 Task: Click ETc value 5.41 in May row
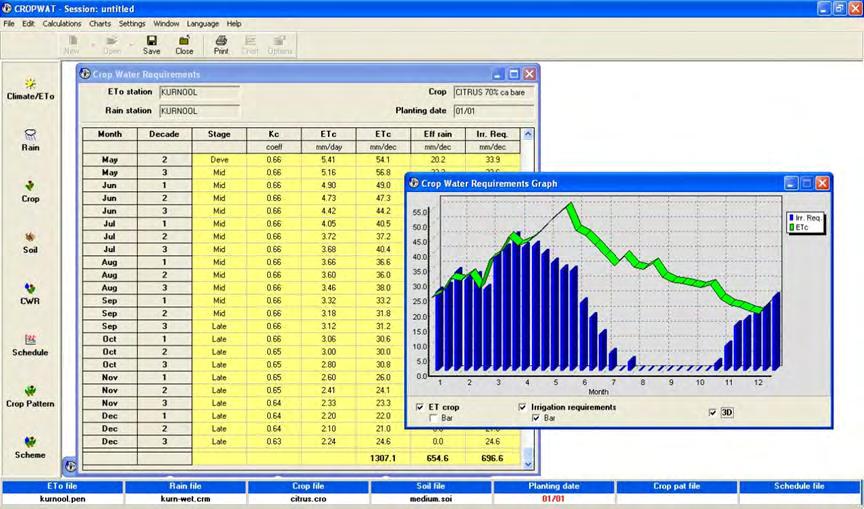pos(328,160)
